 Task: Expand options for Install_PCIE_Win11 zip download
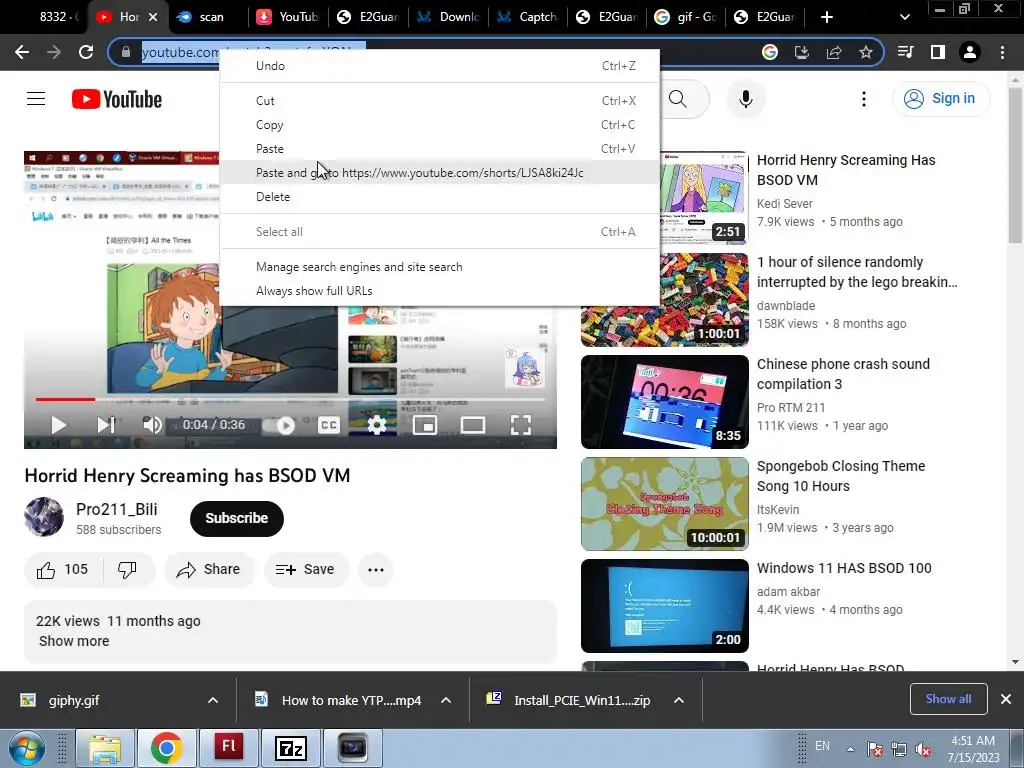click(679, 700)
